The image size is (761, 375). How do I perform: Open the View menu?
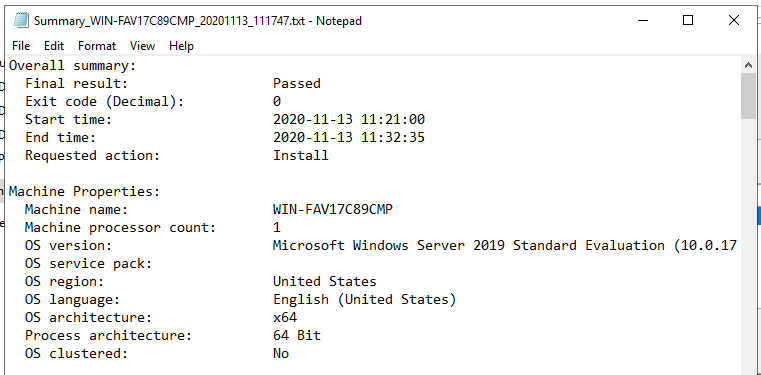(x=142, y=46)
